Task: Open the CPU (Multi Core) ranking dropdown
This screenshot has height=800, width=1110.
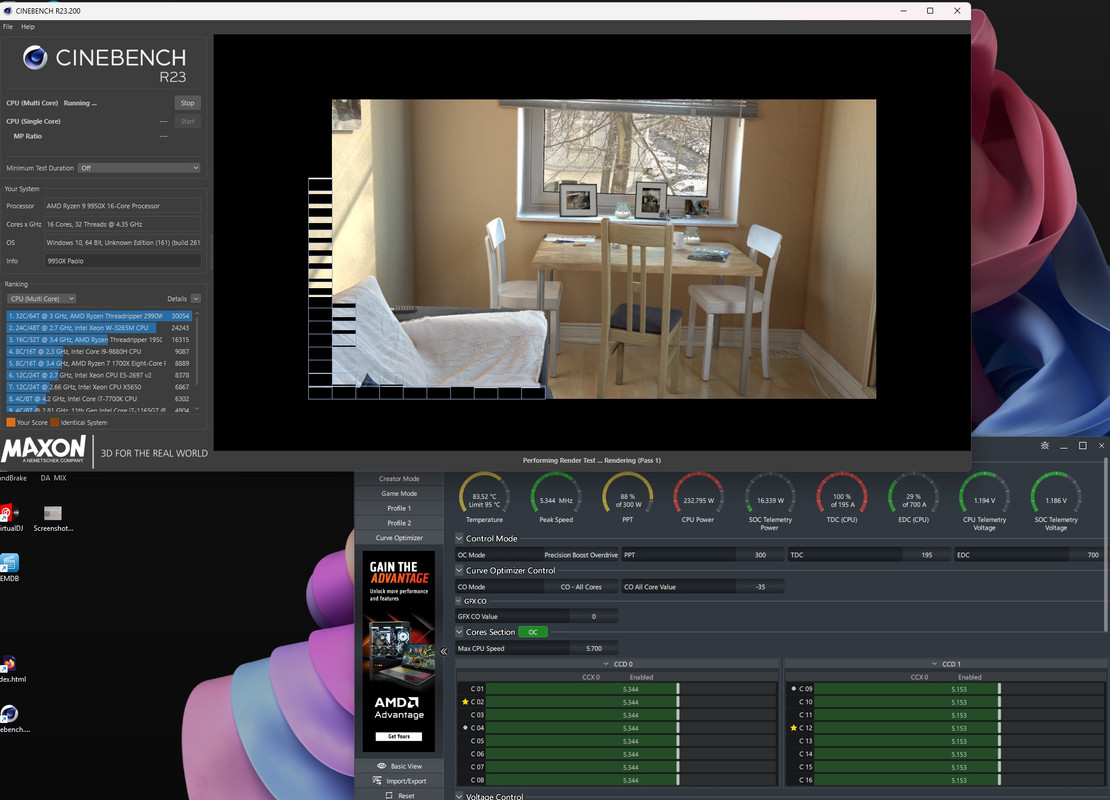Action: click(x=41, y=299)
